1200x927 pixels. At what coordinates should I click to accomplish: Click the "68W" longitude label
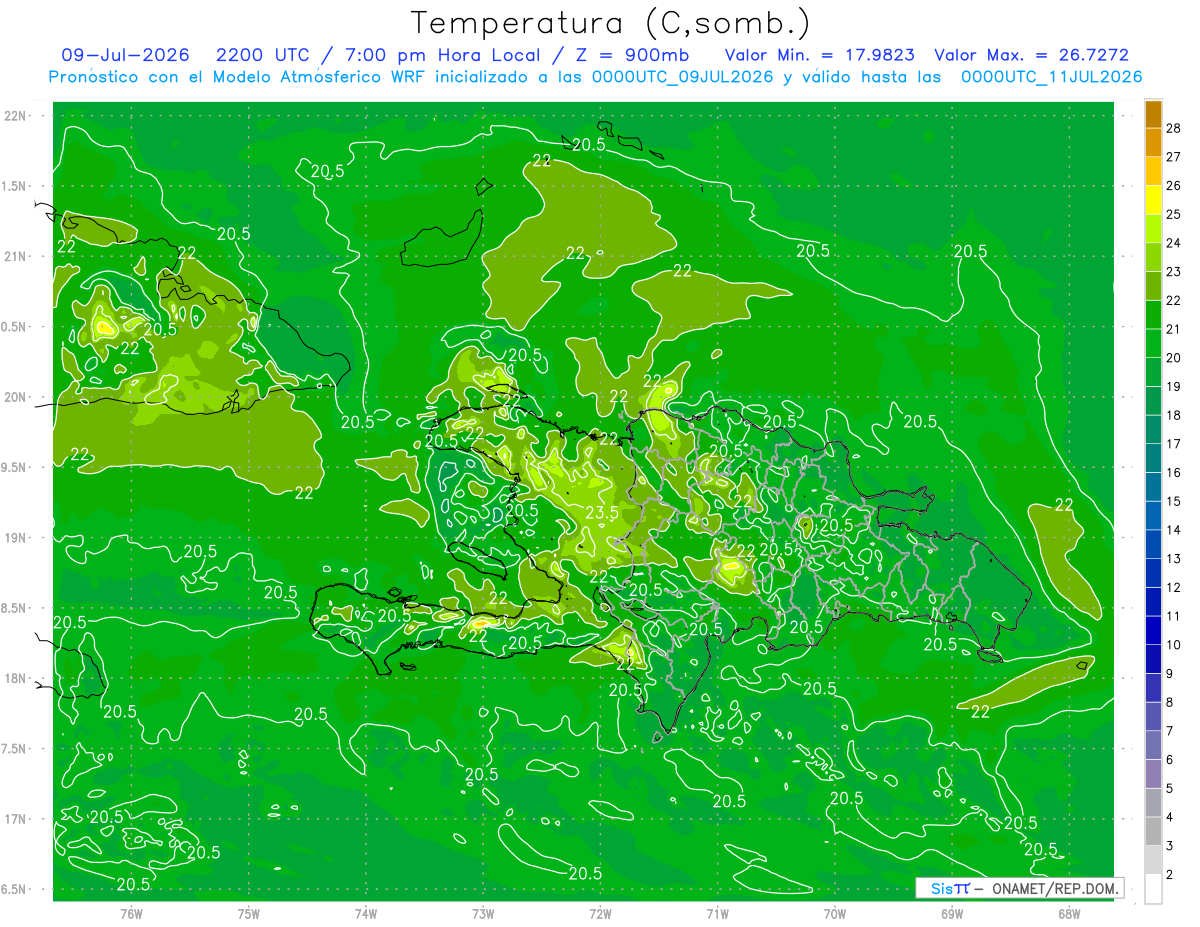[x=1069, y=913]
